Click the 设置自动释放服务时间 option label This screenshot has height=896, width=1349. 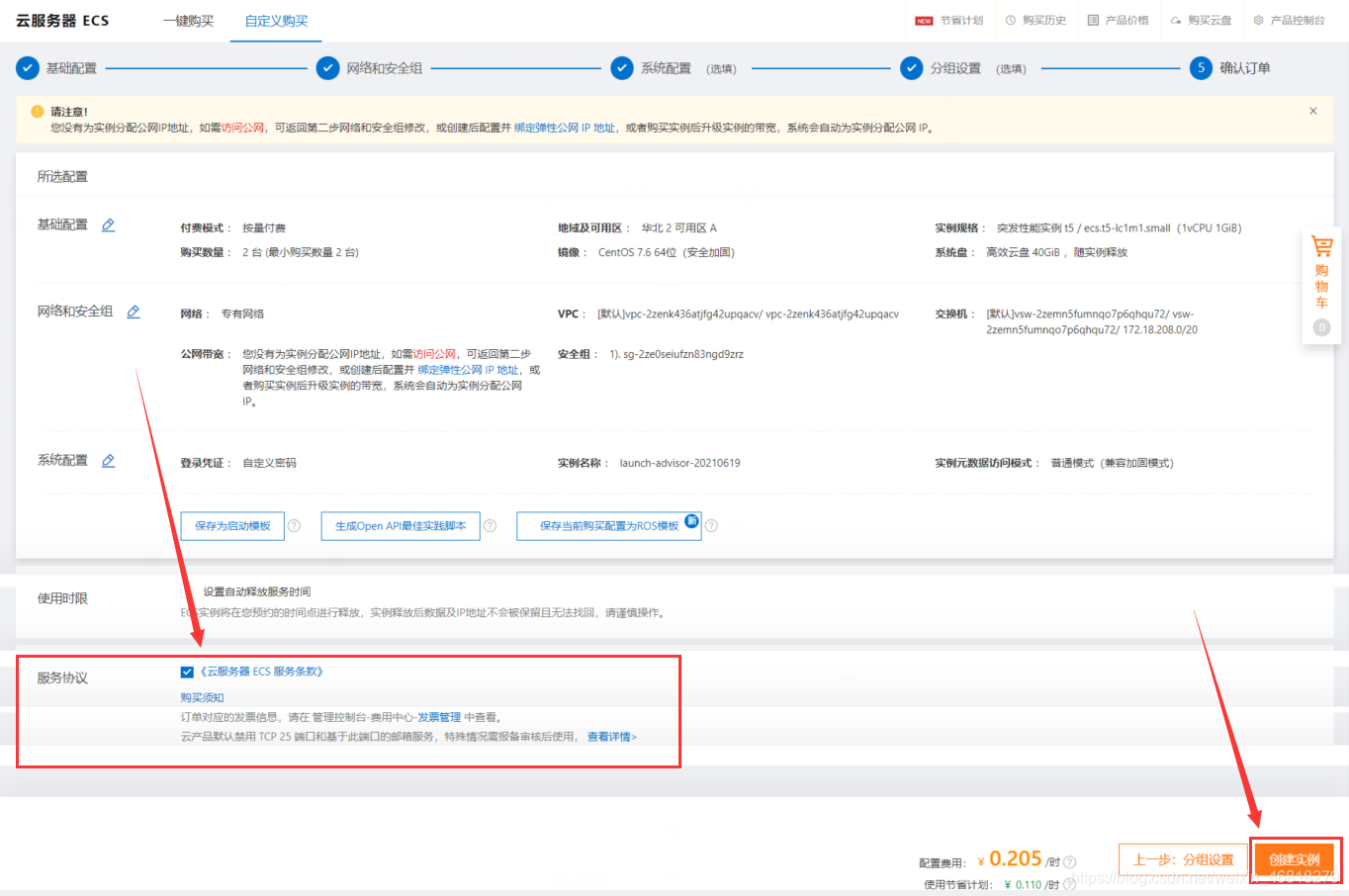click(257, 591)
